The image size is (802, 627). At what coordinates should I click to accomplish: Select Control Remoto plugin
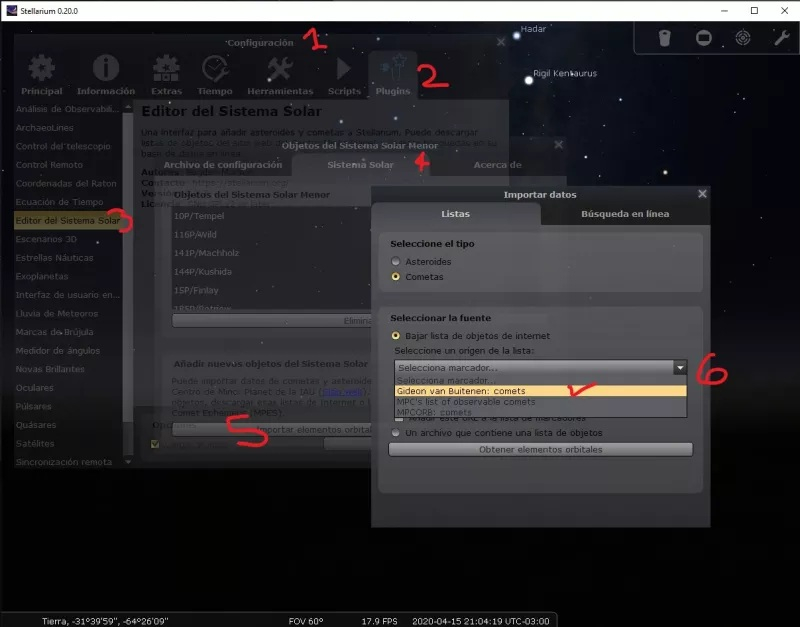68,165
